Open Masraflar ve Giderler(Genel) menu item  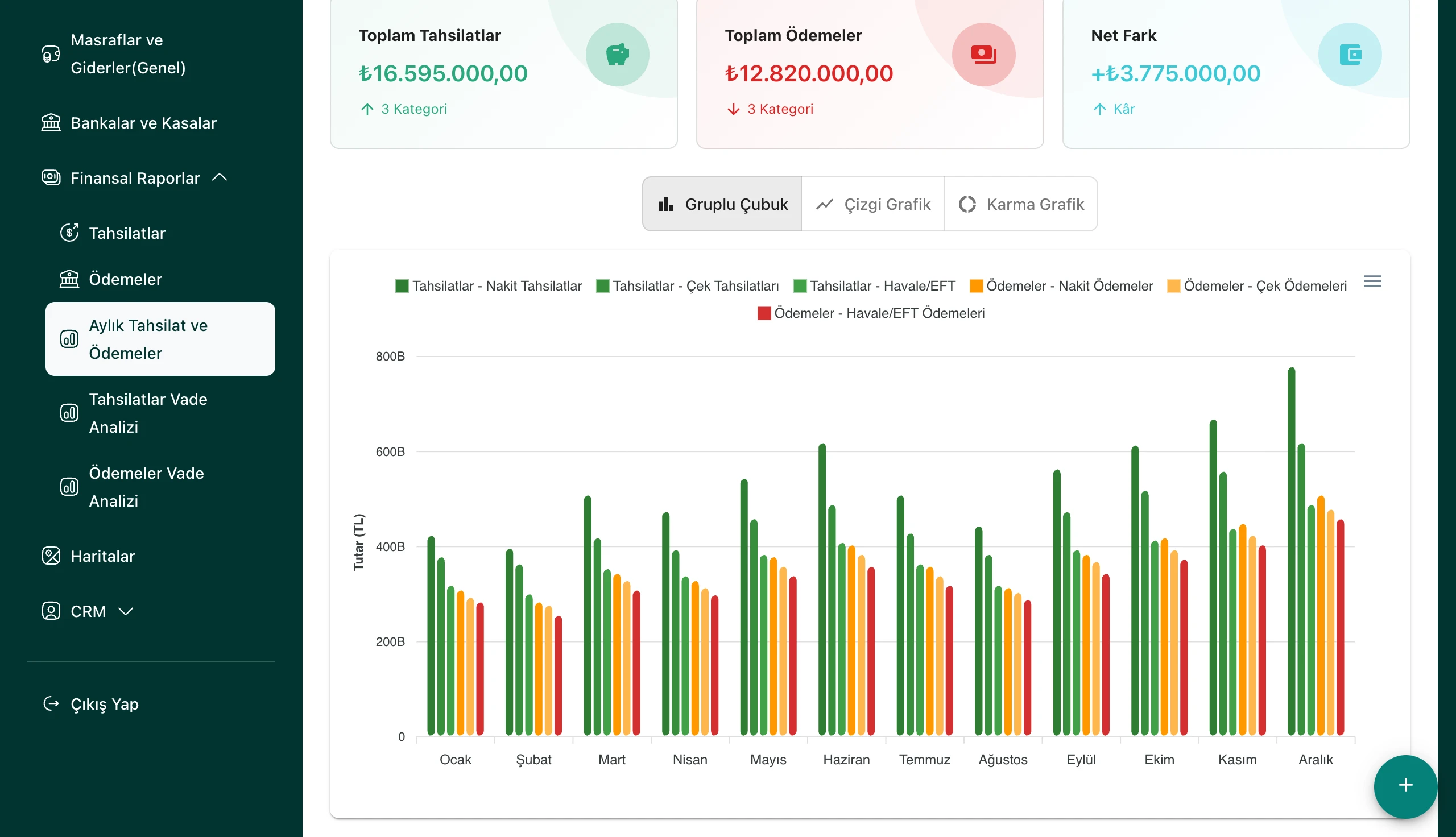coord(127,53)
